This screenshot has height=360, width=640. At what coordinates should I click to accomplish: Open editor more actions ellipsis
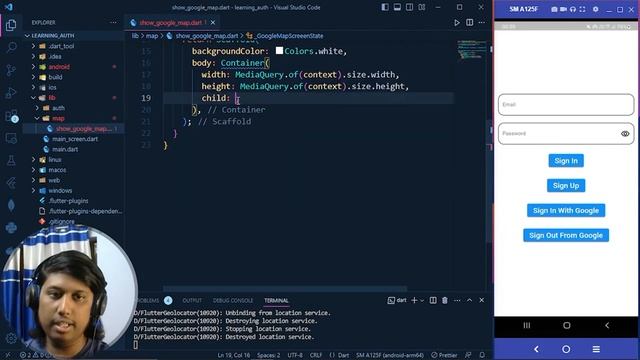coord(482,22)
